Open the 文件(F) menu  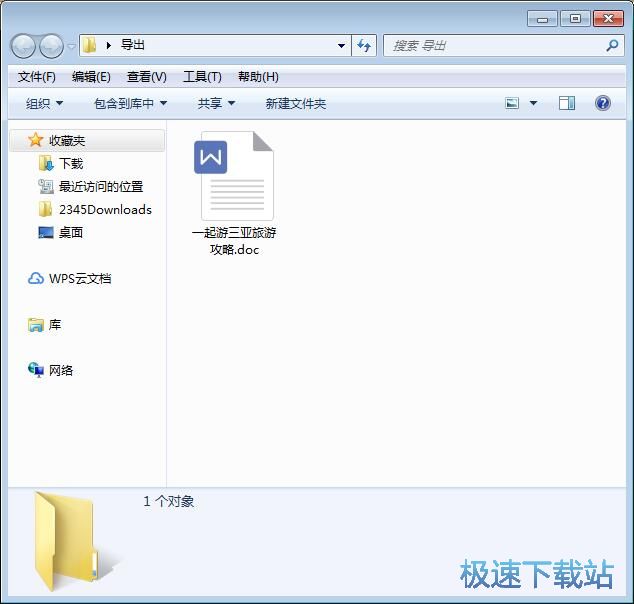36,76
